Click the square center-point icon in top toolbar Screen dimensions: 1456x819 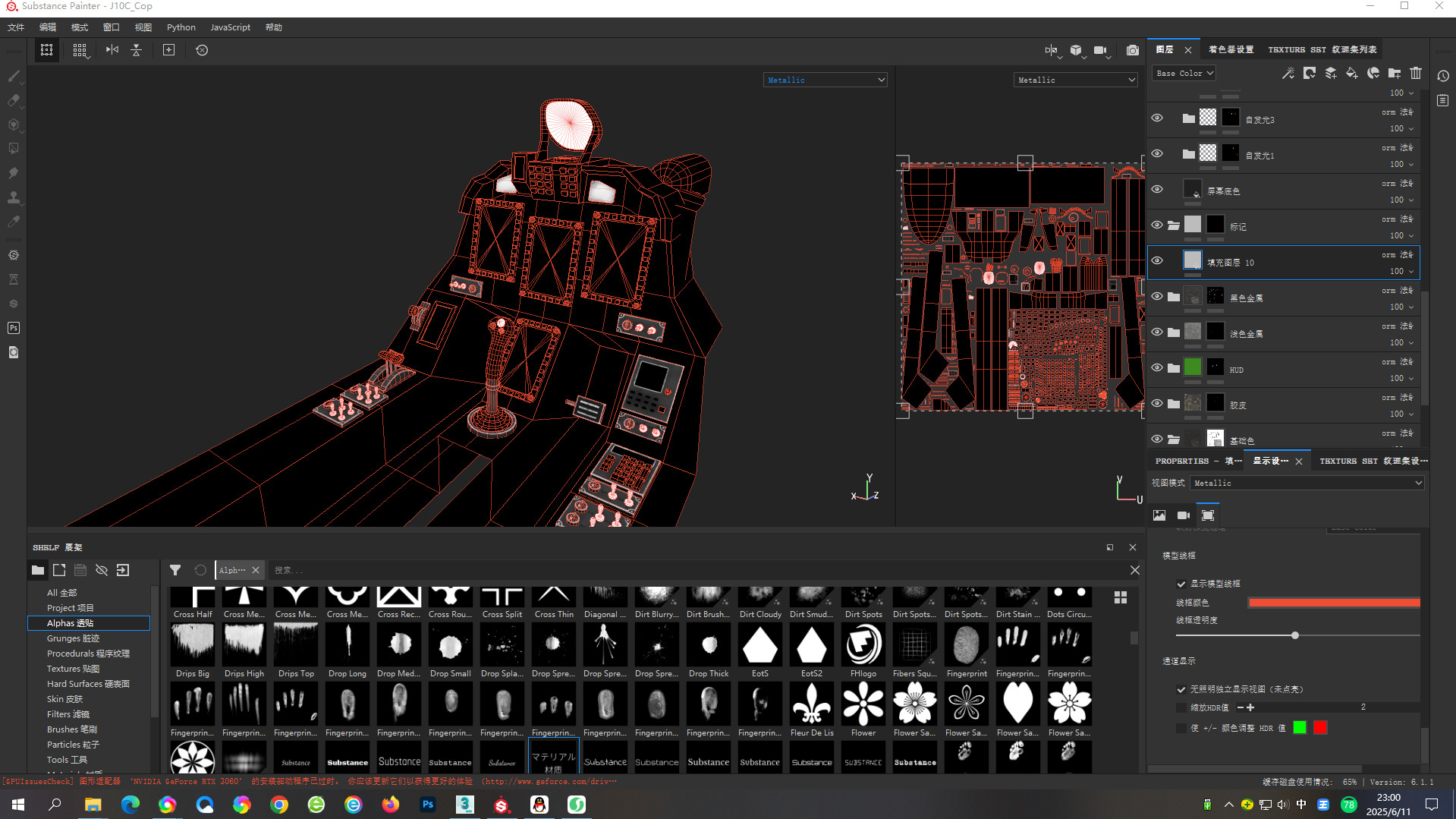point(169,50)
